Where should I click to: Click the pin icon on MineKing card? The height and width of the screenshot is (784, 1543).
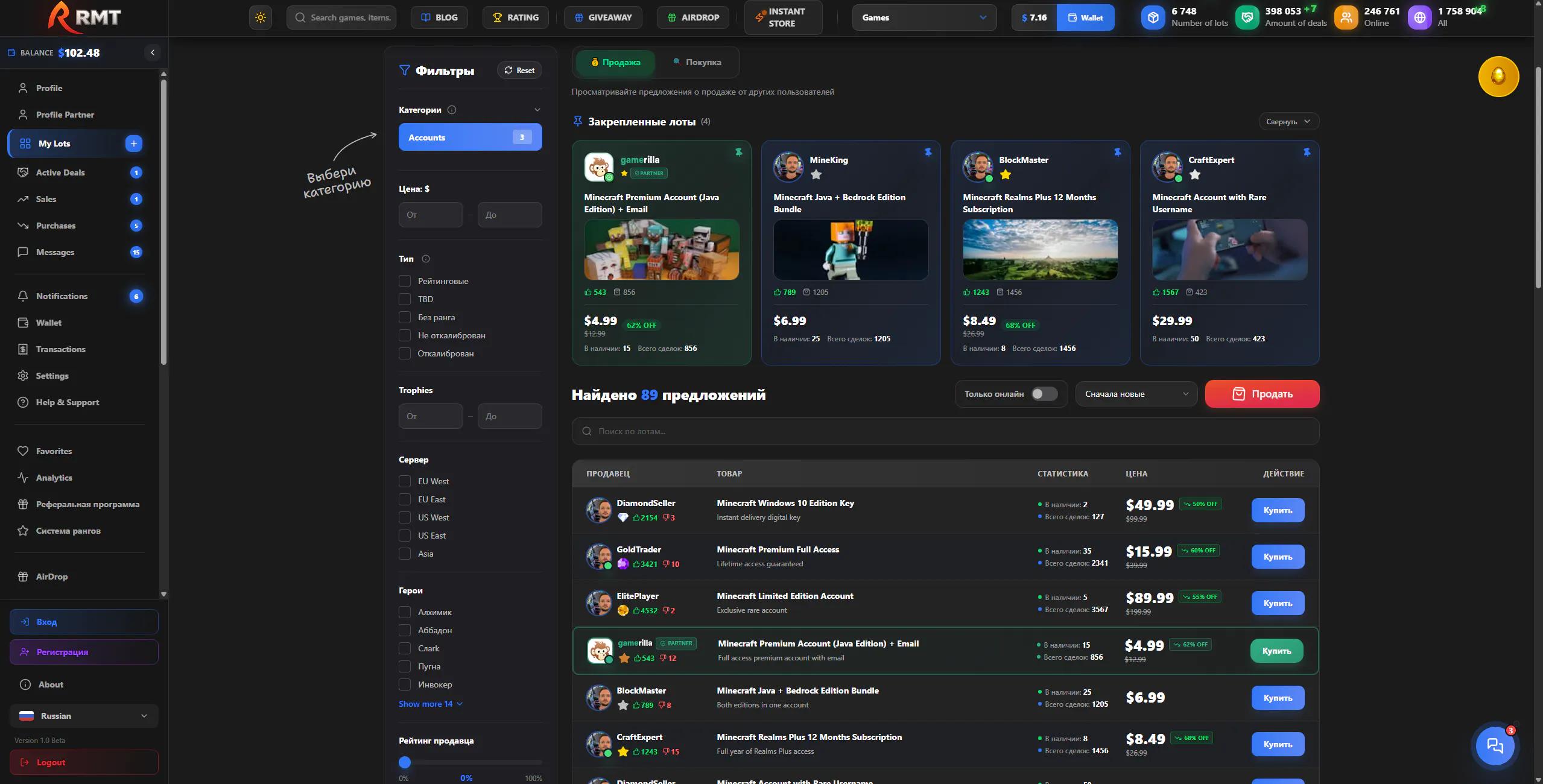click(x=928, y=152)
